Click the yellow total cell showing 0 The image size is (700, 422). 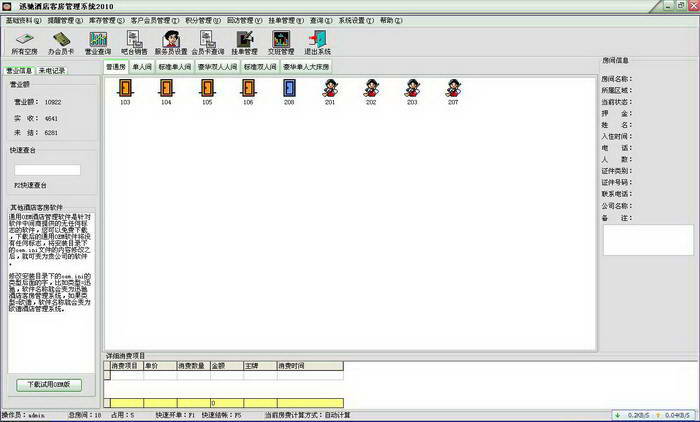click(227, 403)
